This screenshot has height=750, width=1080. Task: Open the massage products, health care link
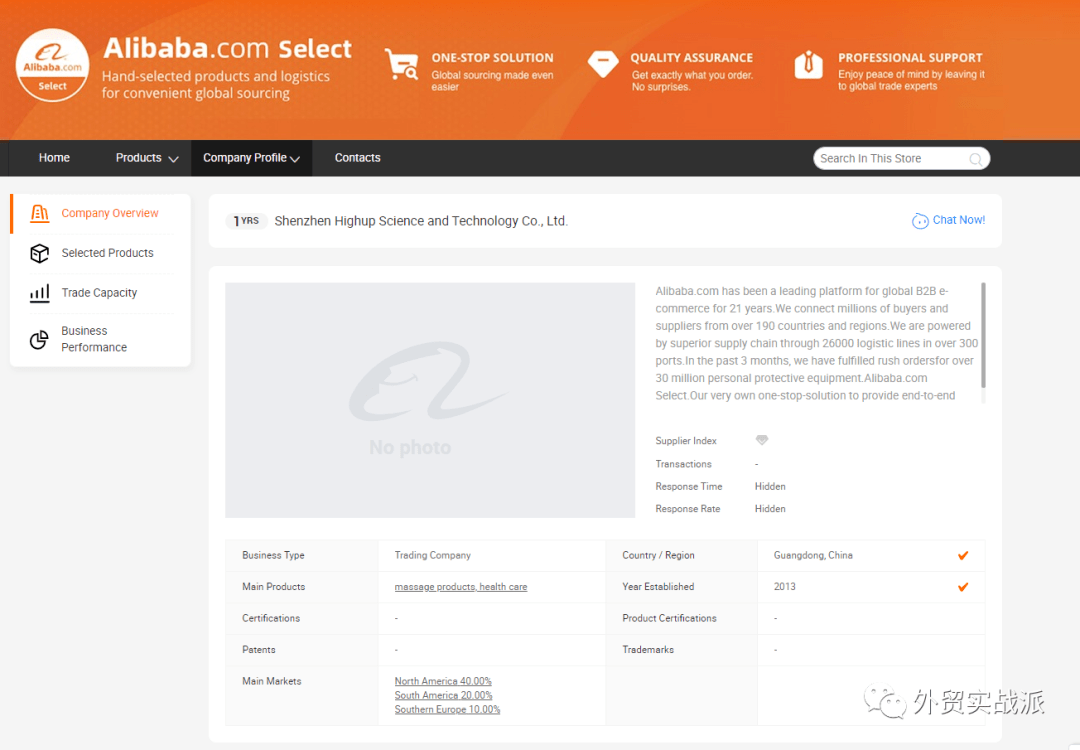[461, 587]
